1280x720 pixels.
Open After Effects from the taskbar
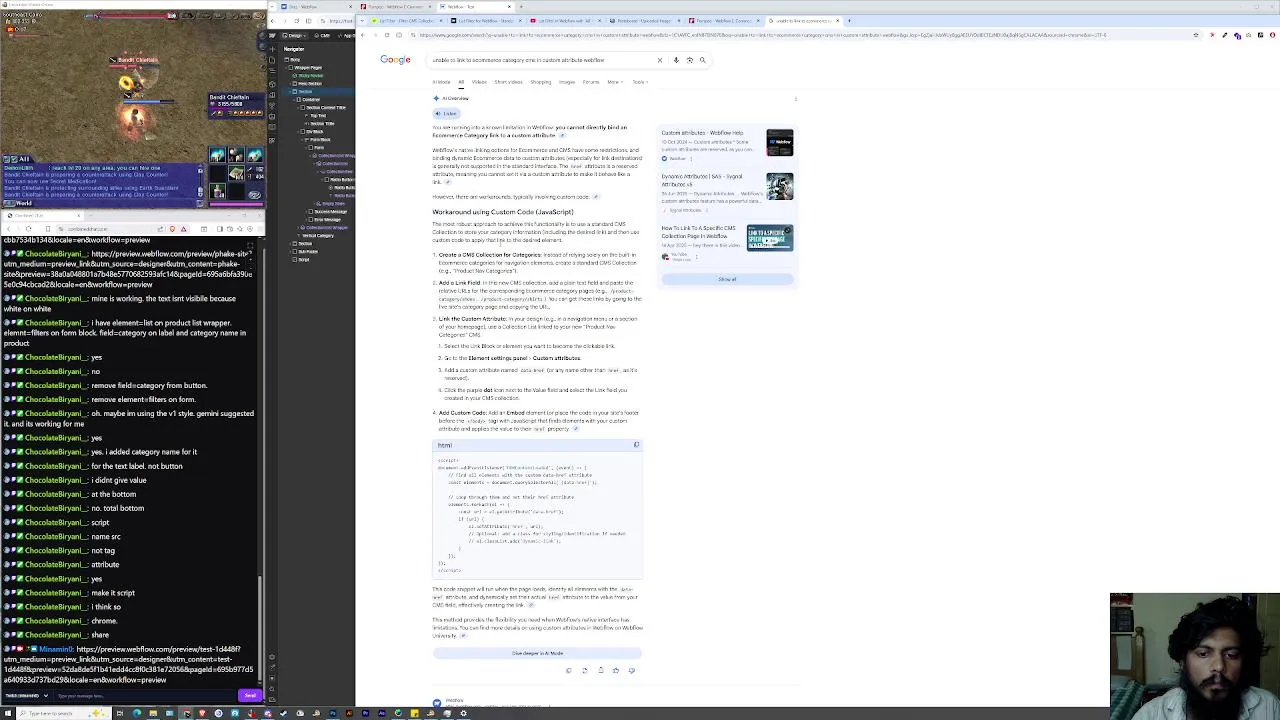coord(382,713)
